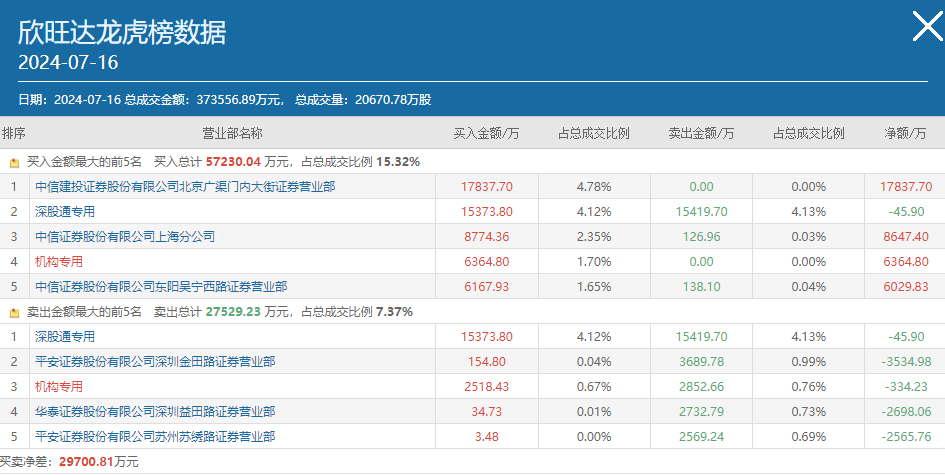
Task: Select the net amount 6029.83 cell
Action: [x=906, y=287]
